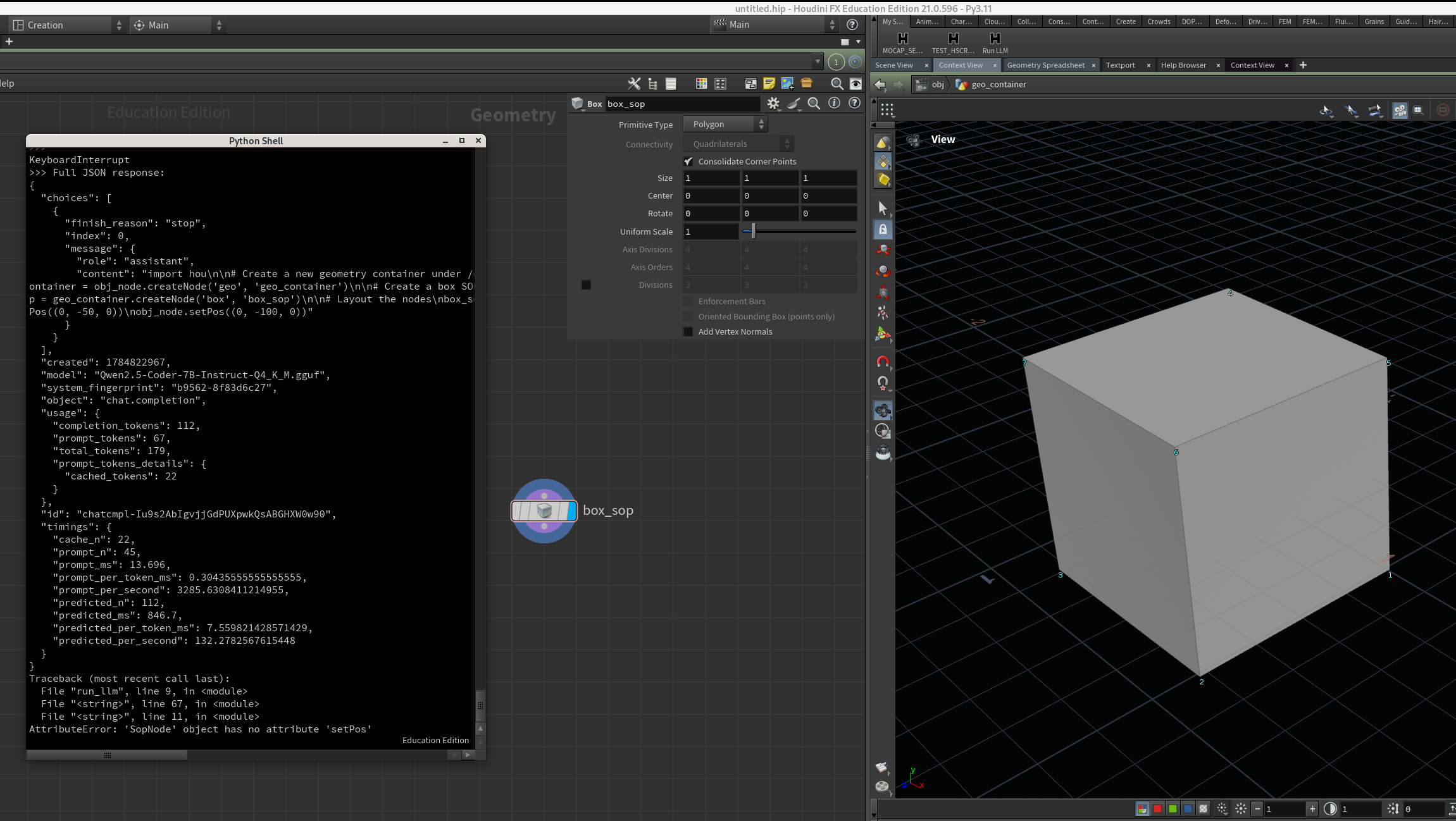The height and width of the screenshot is (821, 1456).
Task: Open the Tool Menu wrench icon
Action: [x=633, y=83]
